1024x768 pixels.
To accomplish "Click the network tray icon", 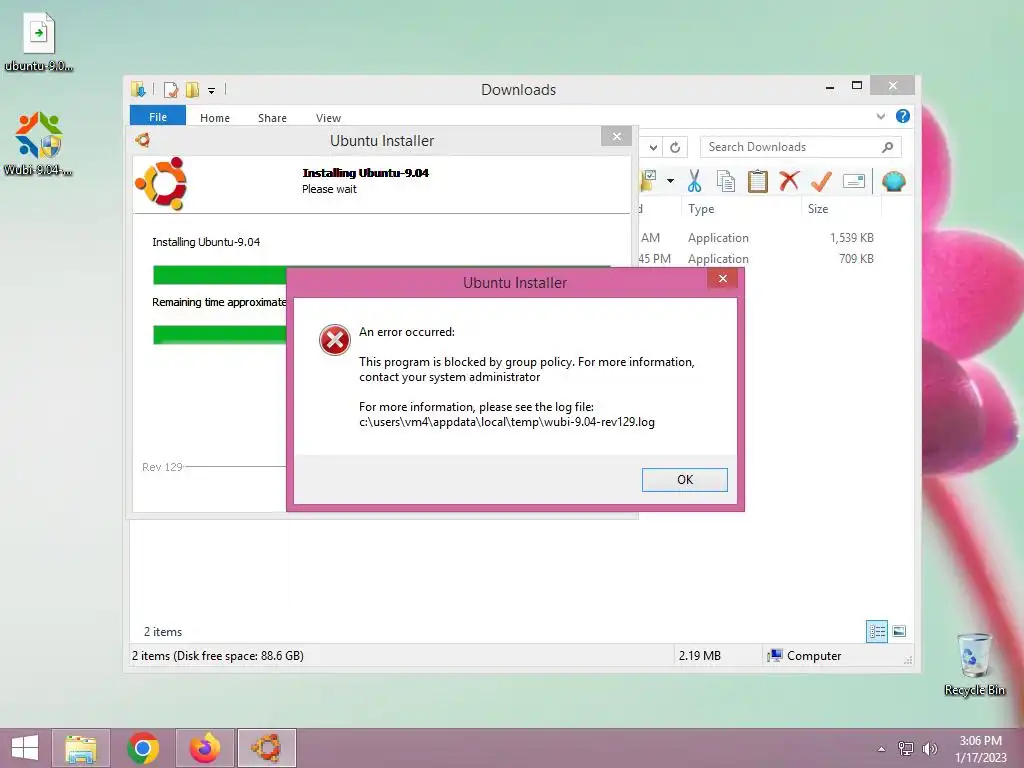I will [x=906, y=748].
